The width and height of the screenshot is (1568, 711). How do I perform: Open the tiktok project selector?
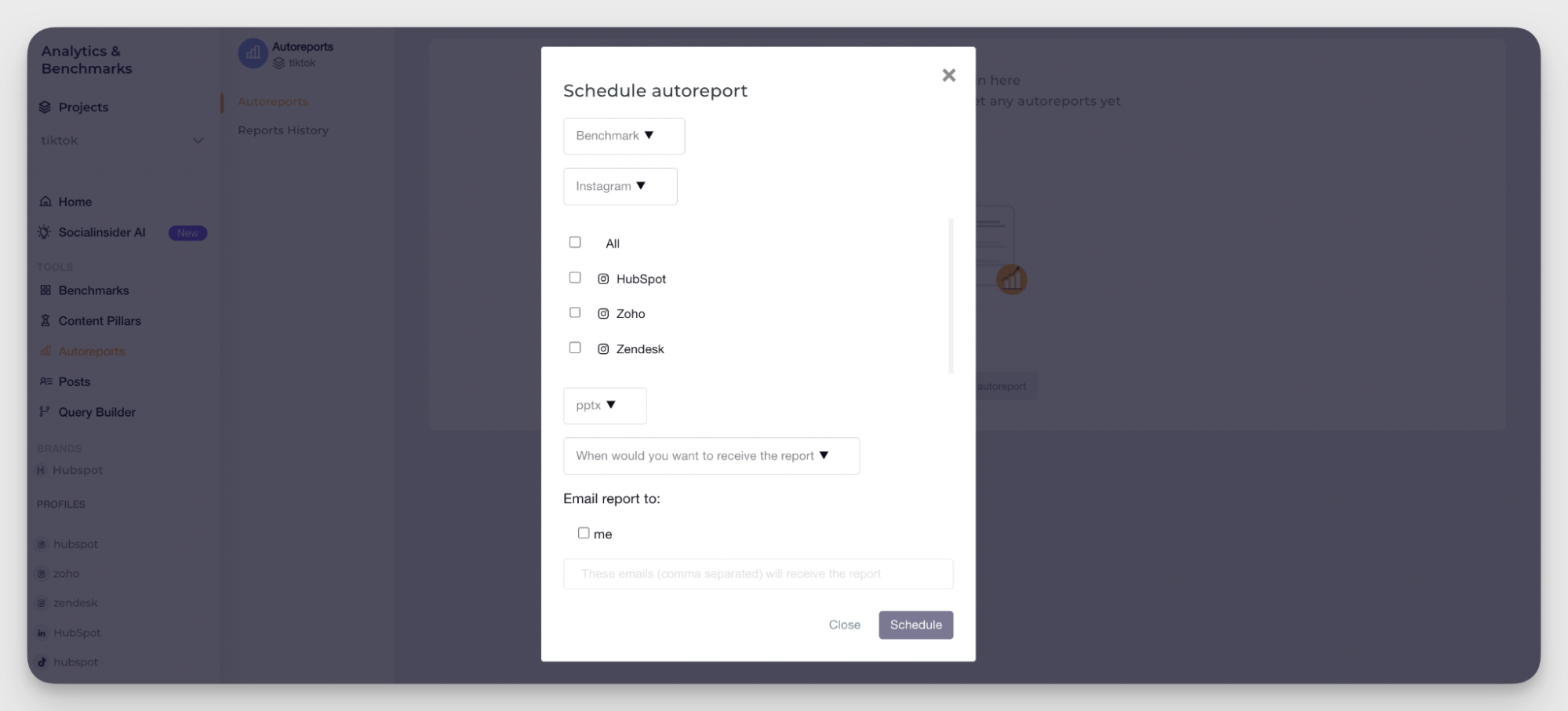(122, 140)
